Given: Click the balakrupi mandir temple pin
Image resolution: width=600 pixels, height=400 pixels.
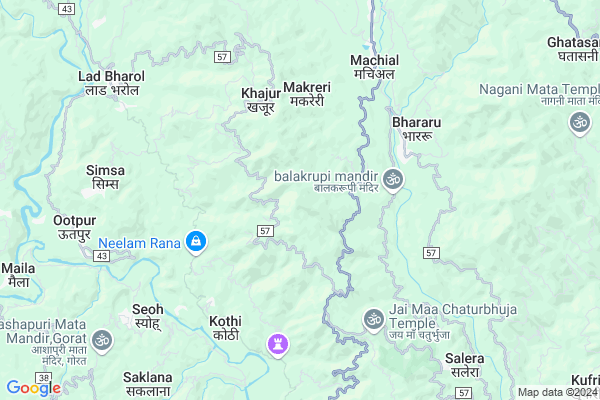Looking at the screenshot, I should pyautogui.click(x=393, y=180).
